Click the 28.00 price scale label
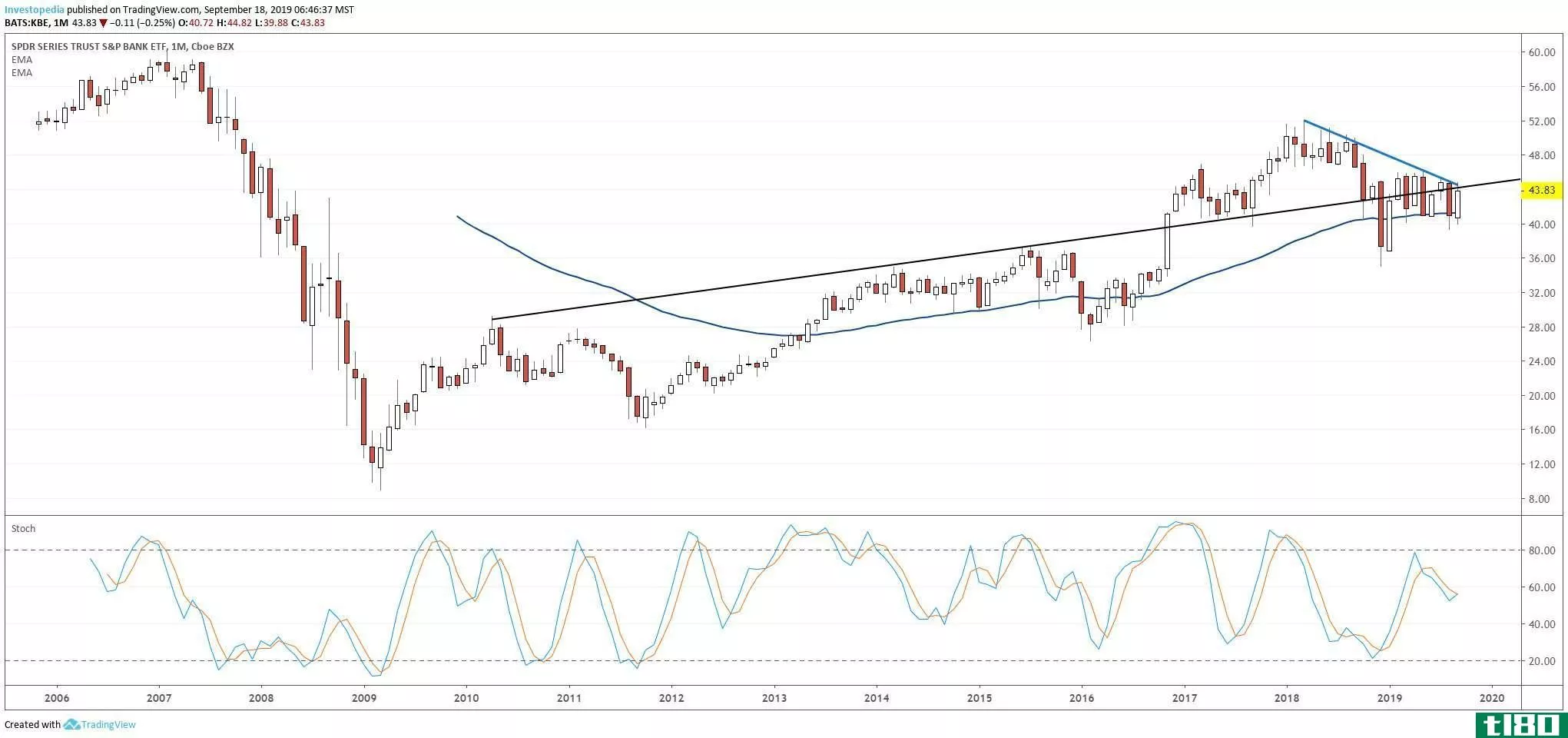The width and height of the screenshot is (1568, 738). coord(1541,327)
